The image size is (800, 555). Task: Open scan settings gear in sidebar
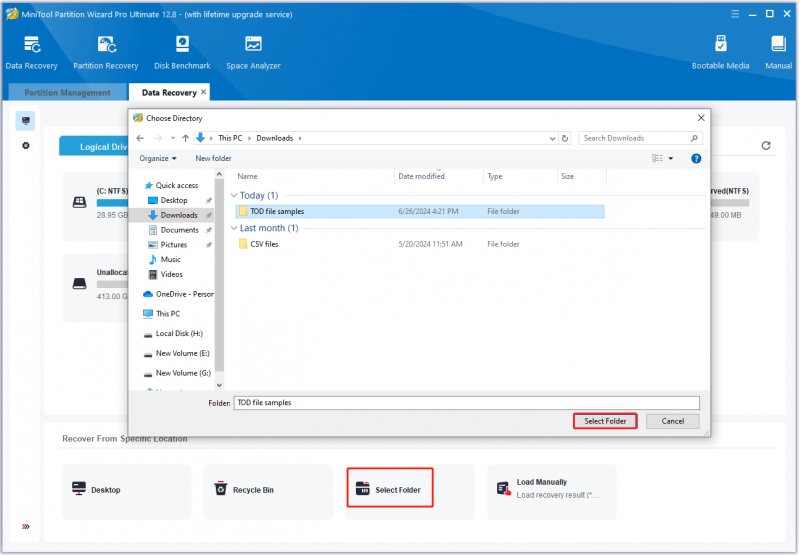pos(26,146)
